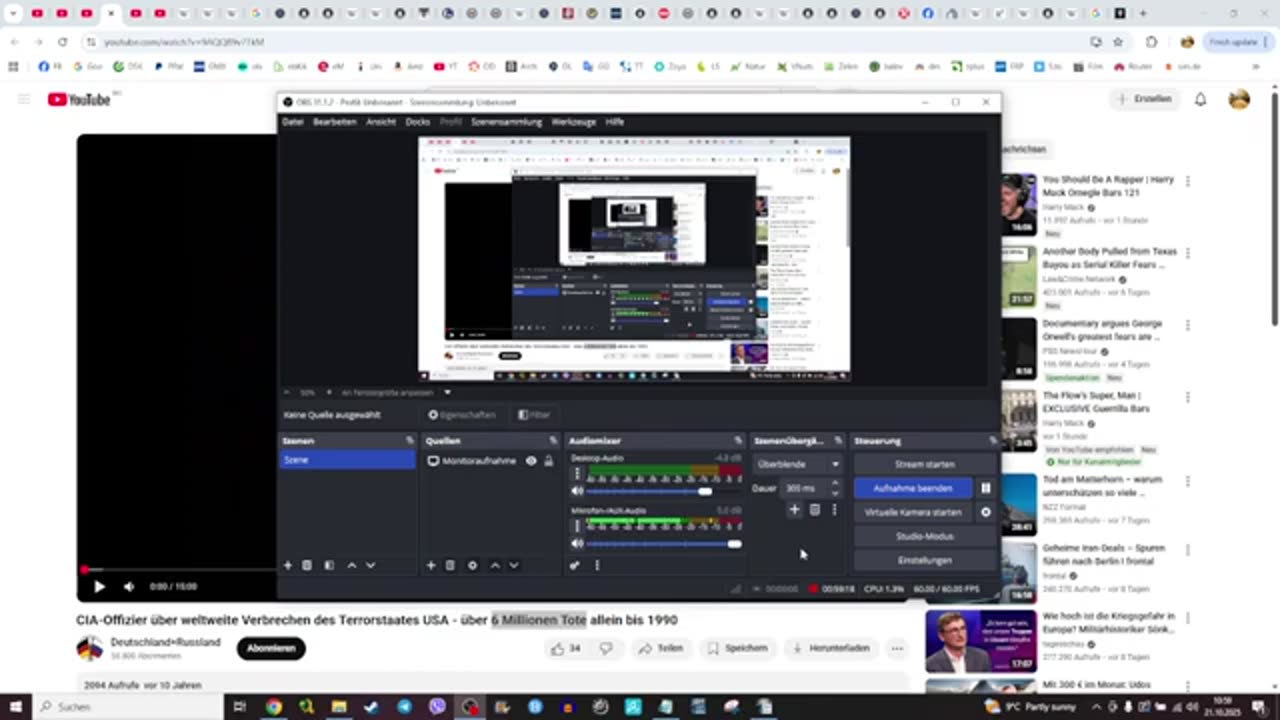
Task: Open the Quellen dock options icon
Action: [x=553, y=441]
